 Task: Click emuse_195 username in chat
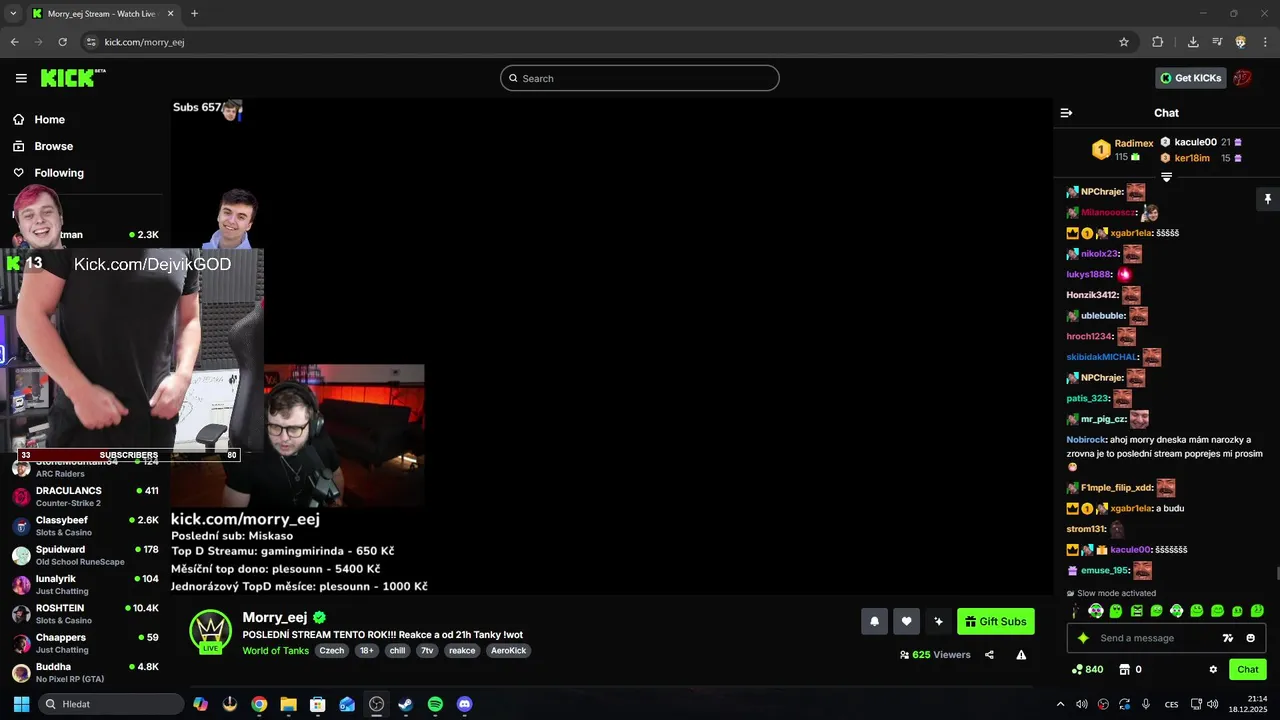pos(1103,570)
